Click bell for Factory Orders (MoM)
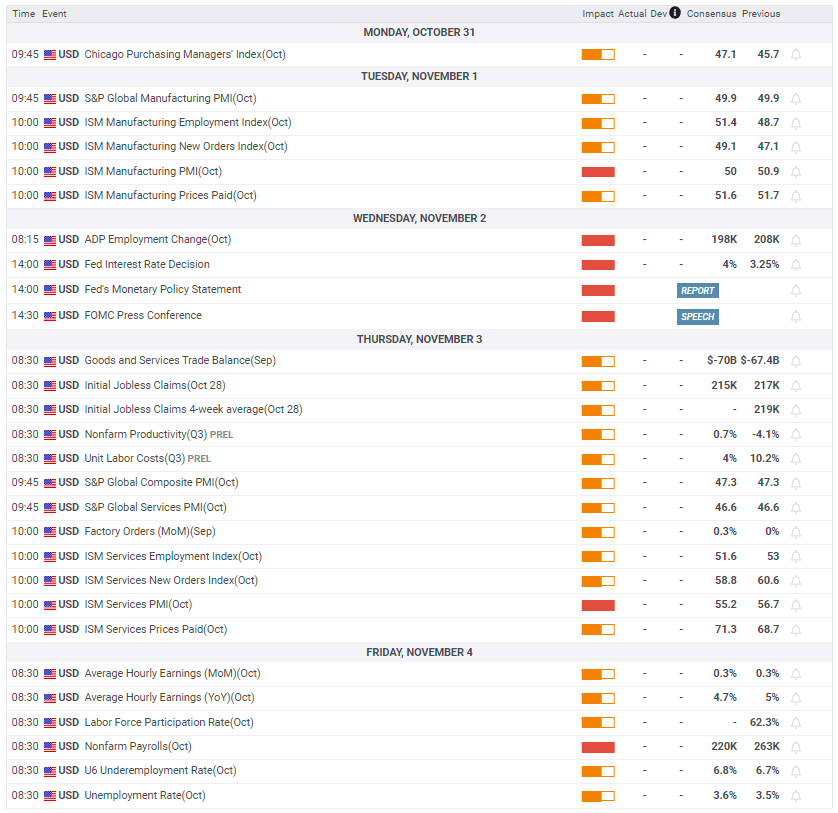 (795, 532)
